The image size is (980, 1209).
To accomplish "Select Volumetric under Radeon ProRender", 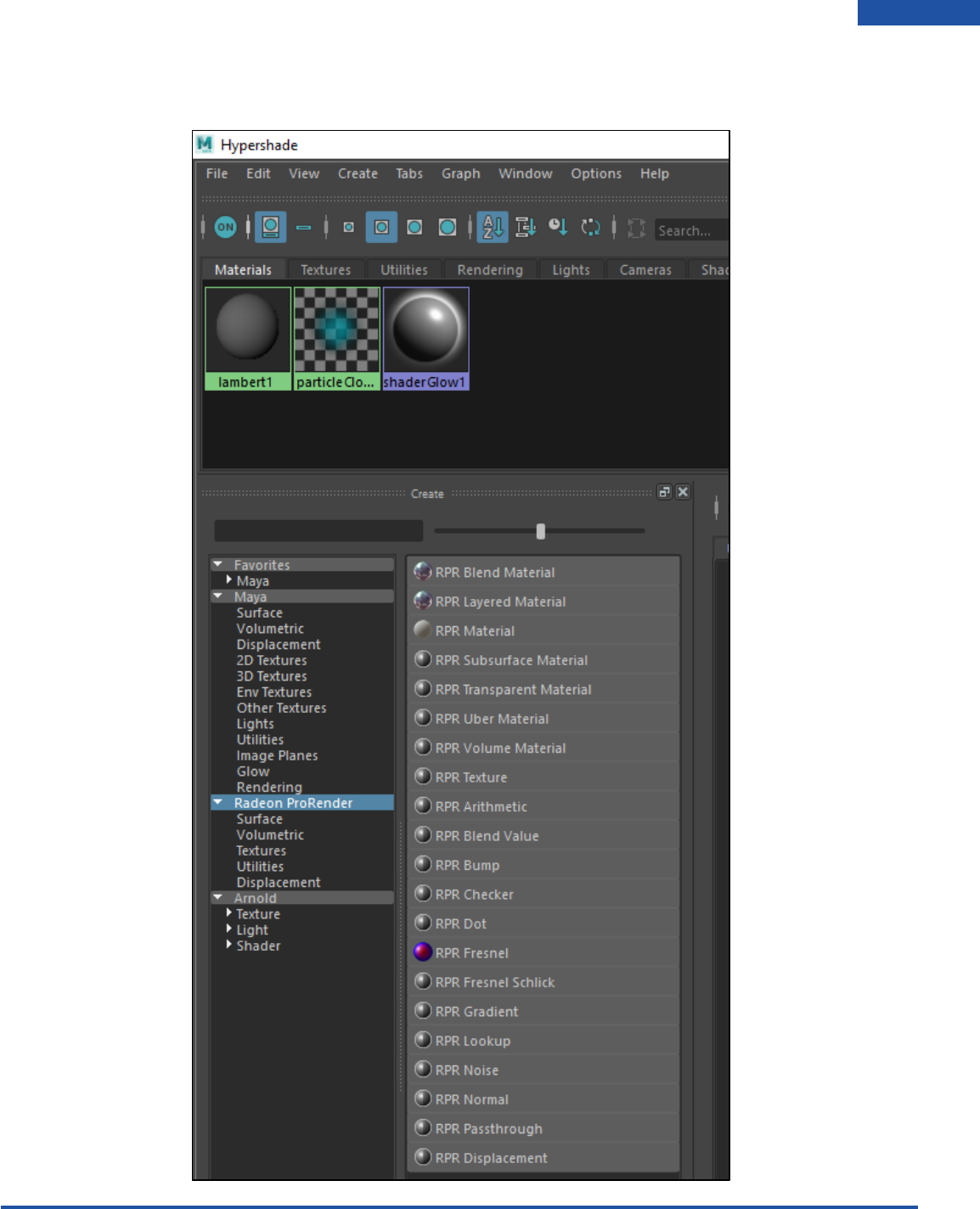I will pos(270,834).
